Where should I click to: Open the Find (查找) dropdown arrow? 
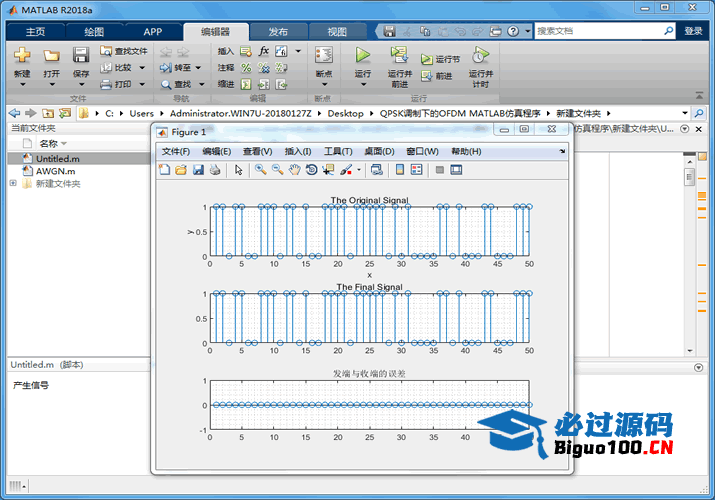coord(202,84)
